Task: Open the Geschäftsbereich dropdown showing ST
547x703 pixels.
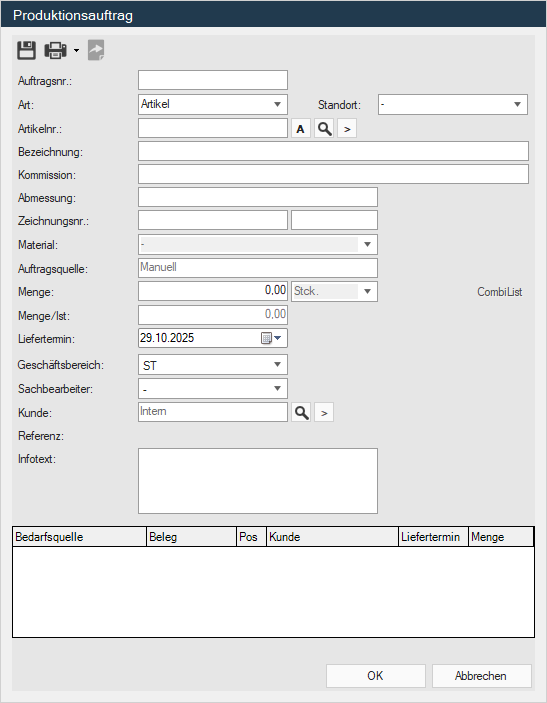Action: (x=213, y=365)
